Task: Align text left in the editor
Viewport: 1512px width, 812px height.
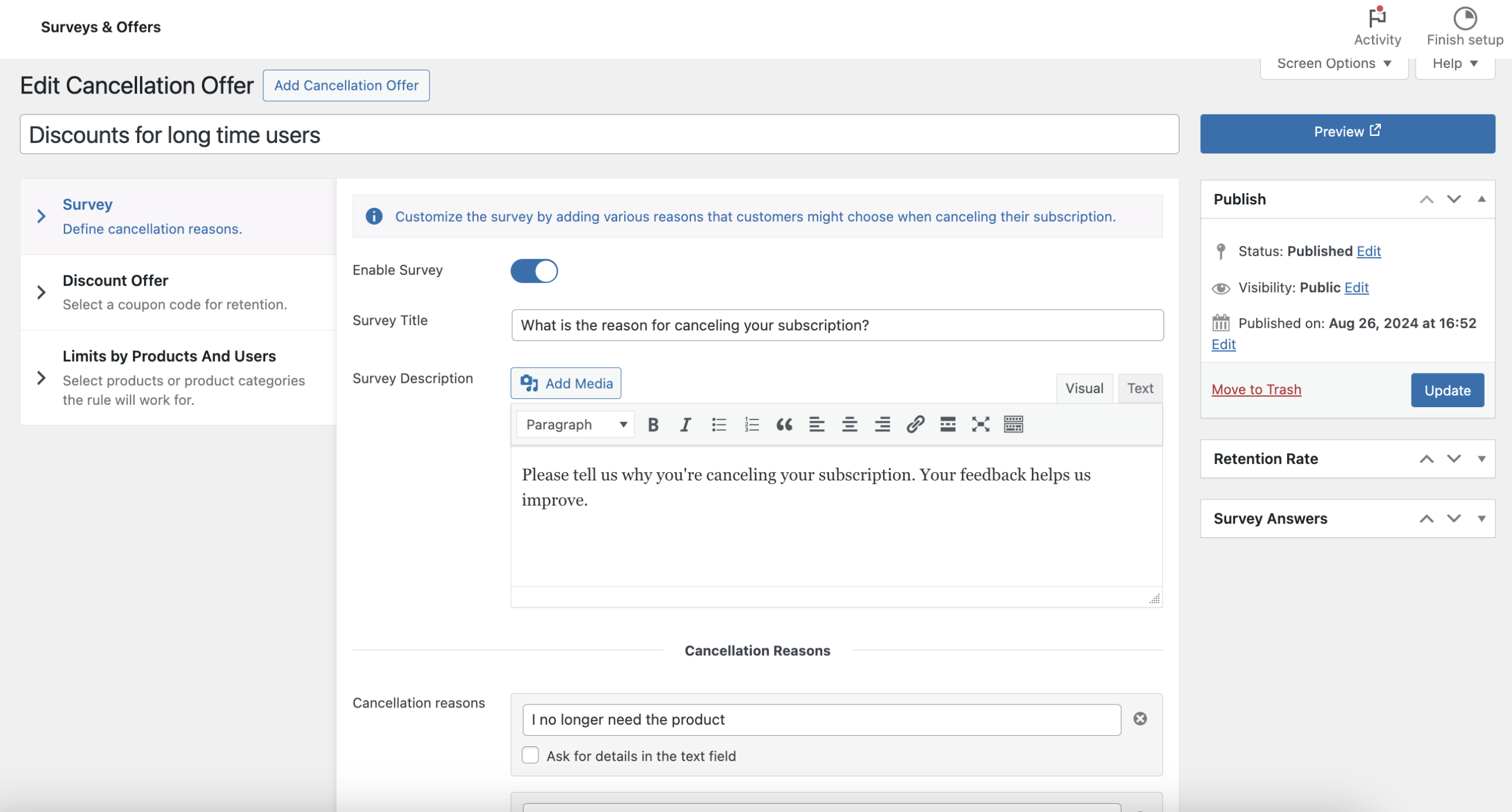Action: pos(817,424)
